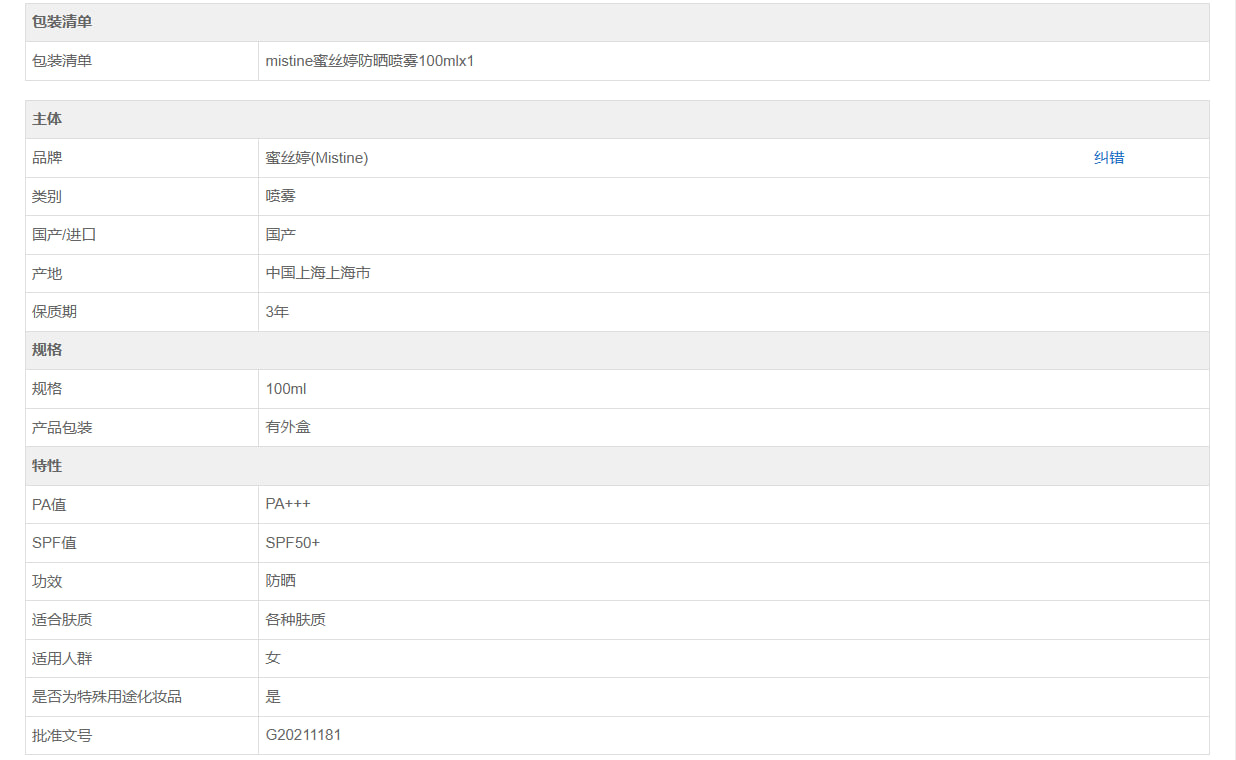Click the 纠错 link in the brand row
This screenshot has width=1236, height=760.
coord(1108,158)
